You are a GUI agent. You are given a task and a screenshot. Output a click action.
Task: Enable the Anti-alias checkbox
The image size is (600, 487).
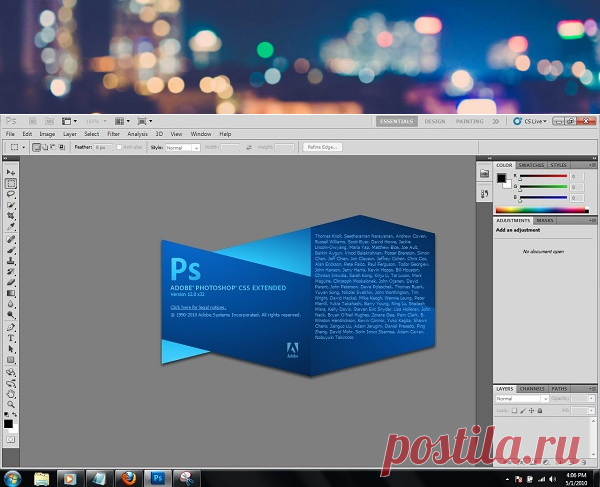click(x=119, y=147)
